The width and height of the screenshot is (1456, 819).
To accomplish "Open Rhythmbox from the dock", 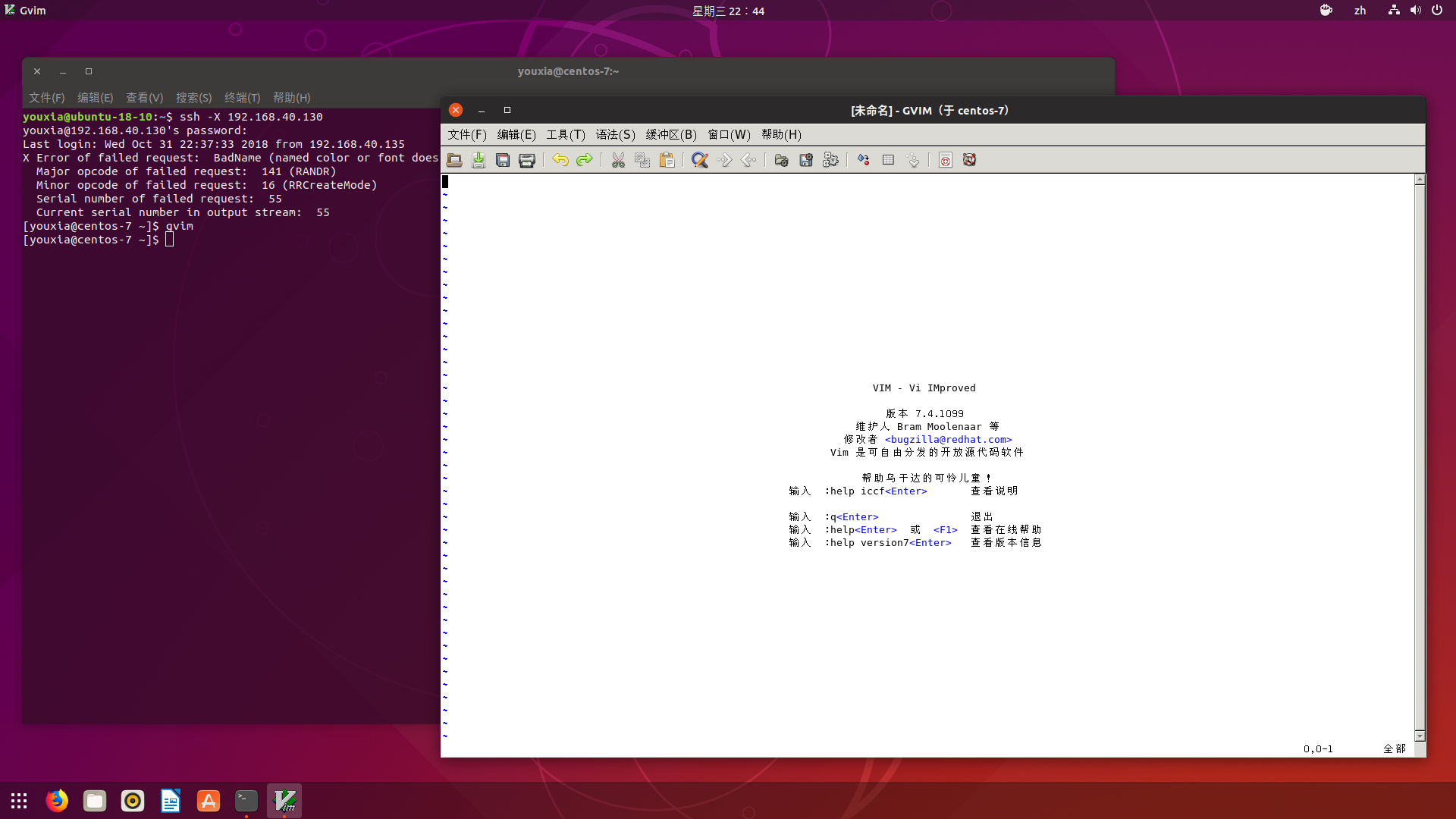I will 133,801.
